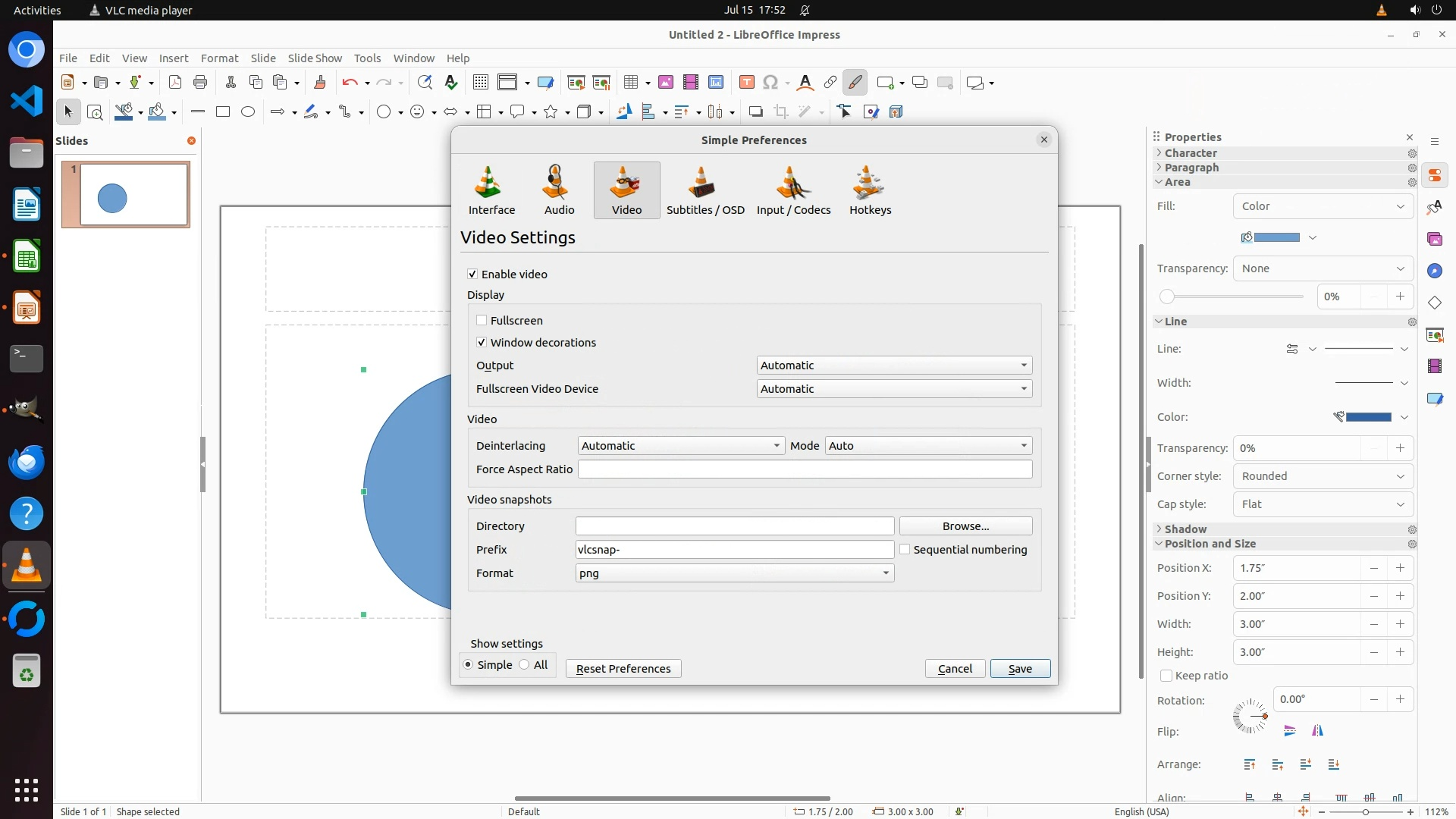The image size is (1456, 819).
Task: Click Browse for snapshot directory
Action: [x=965, y=526]
